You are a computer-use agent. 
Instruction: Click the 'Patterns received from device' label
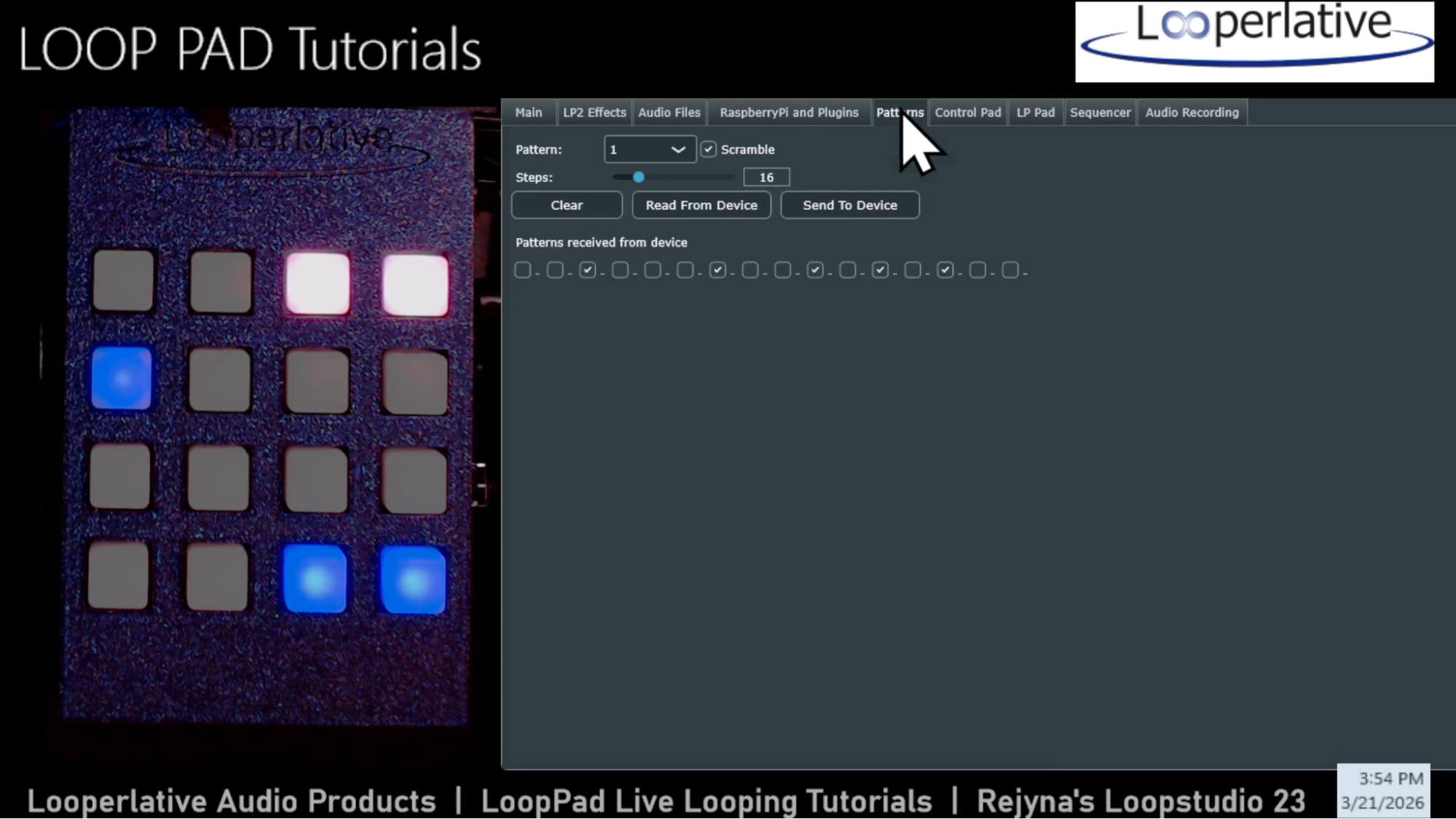(602, 243)
